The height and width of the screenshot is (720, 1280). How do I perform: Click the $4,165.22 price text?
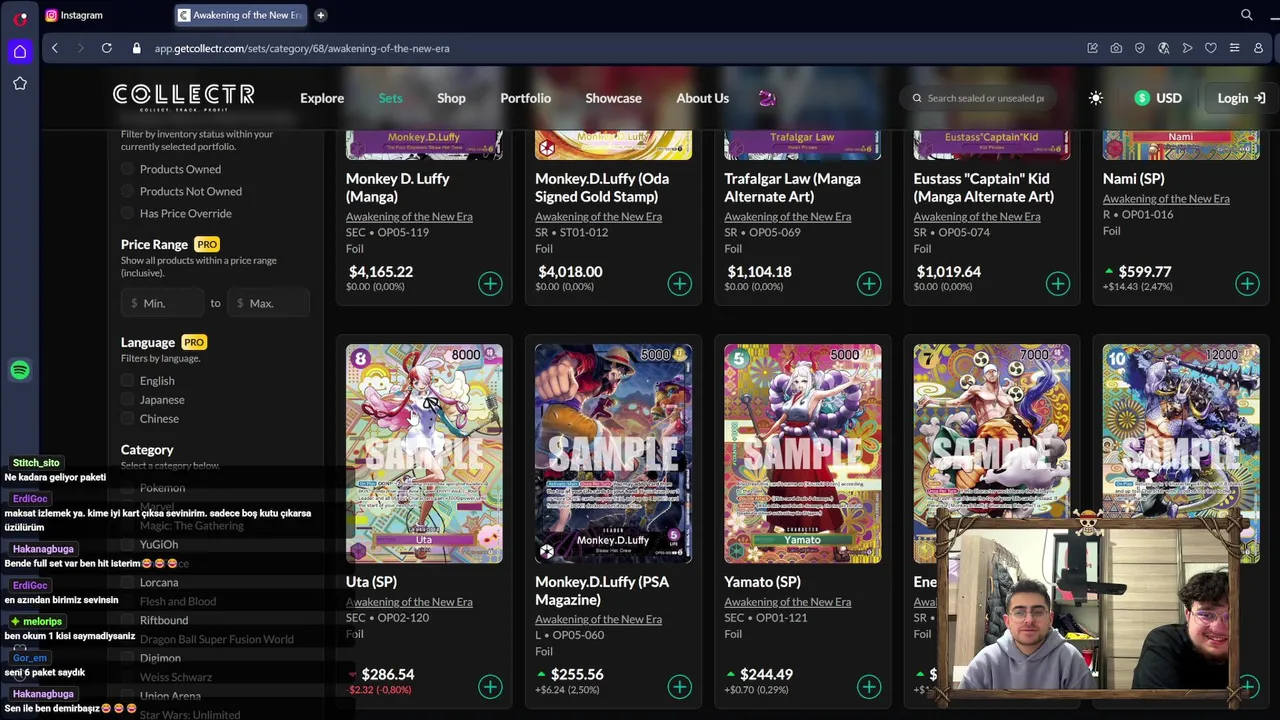(x=380, y=271)
